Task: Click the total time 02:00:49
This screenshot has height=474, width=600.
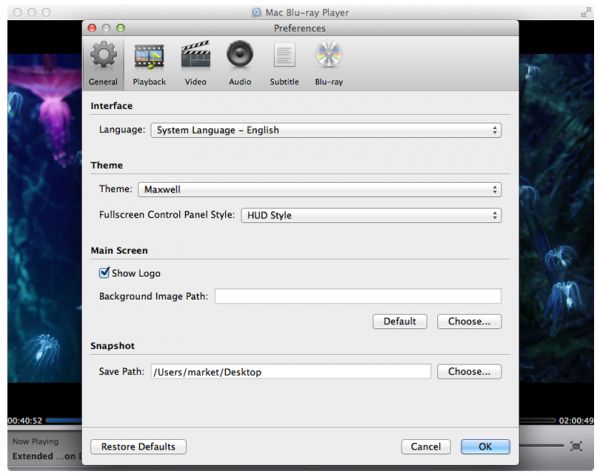Action: point(576,421)
